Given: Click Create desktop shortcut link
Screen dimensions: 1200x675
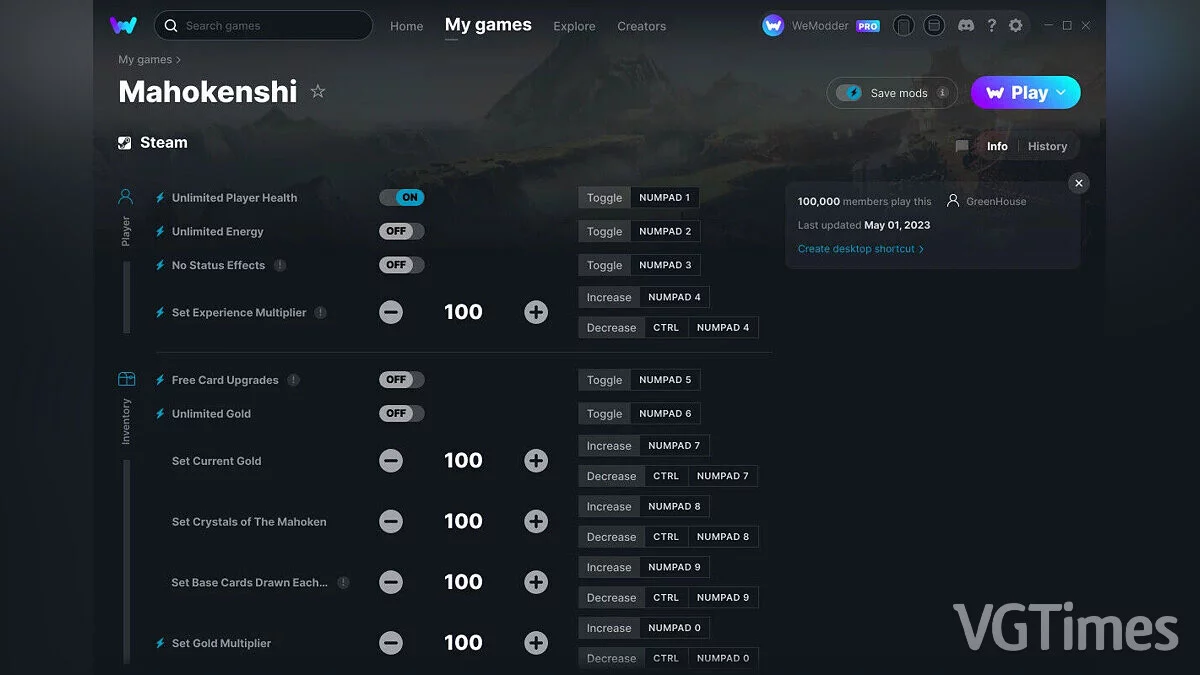Looking at the screenshot, I should tap(860, 249).
